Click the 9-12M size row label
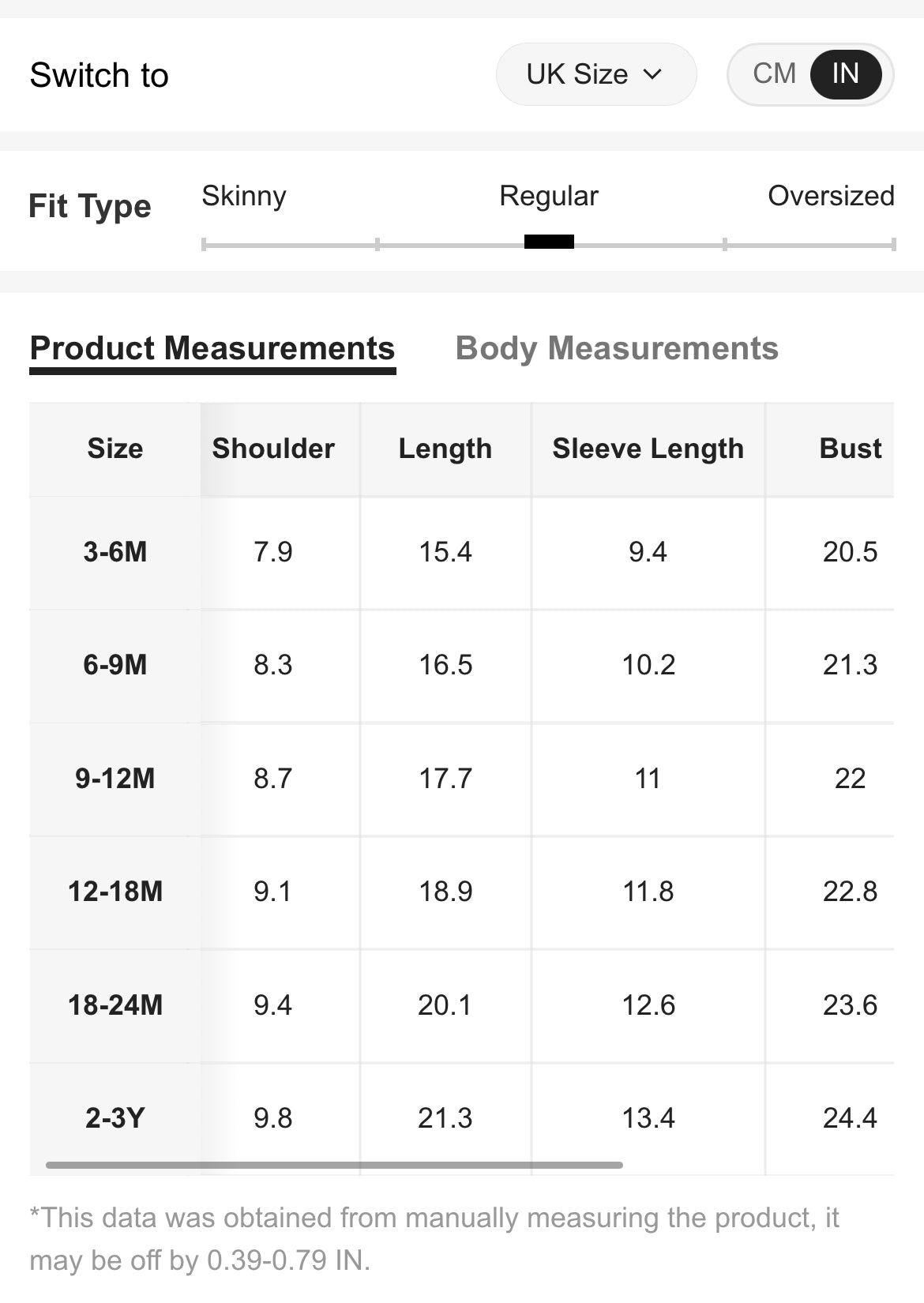The width and height of the screenshot is (924, 1303). [115, 779]
